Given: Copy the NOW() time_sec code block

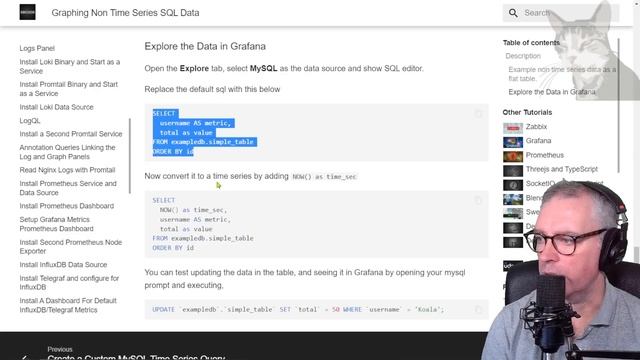Looking at the screenshot, I should [478, 200].
